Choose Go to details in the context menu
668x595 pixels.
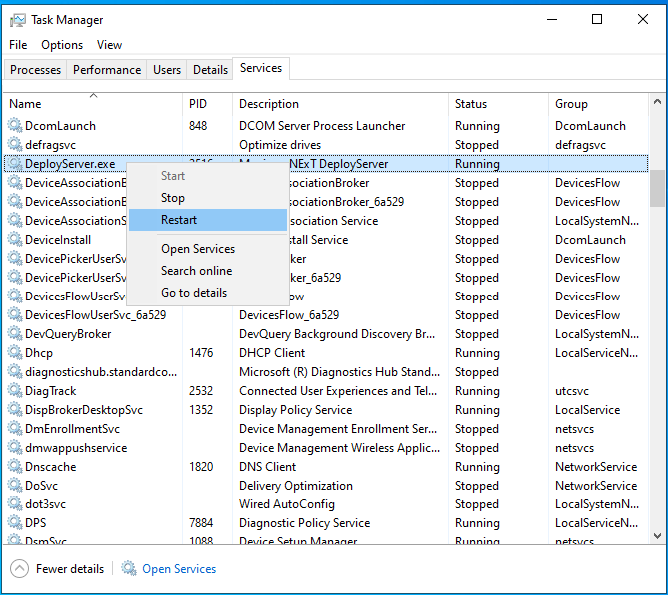(x=208, y=293)
